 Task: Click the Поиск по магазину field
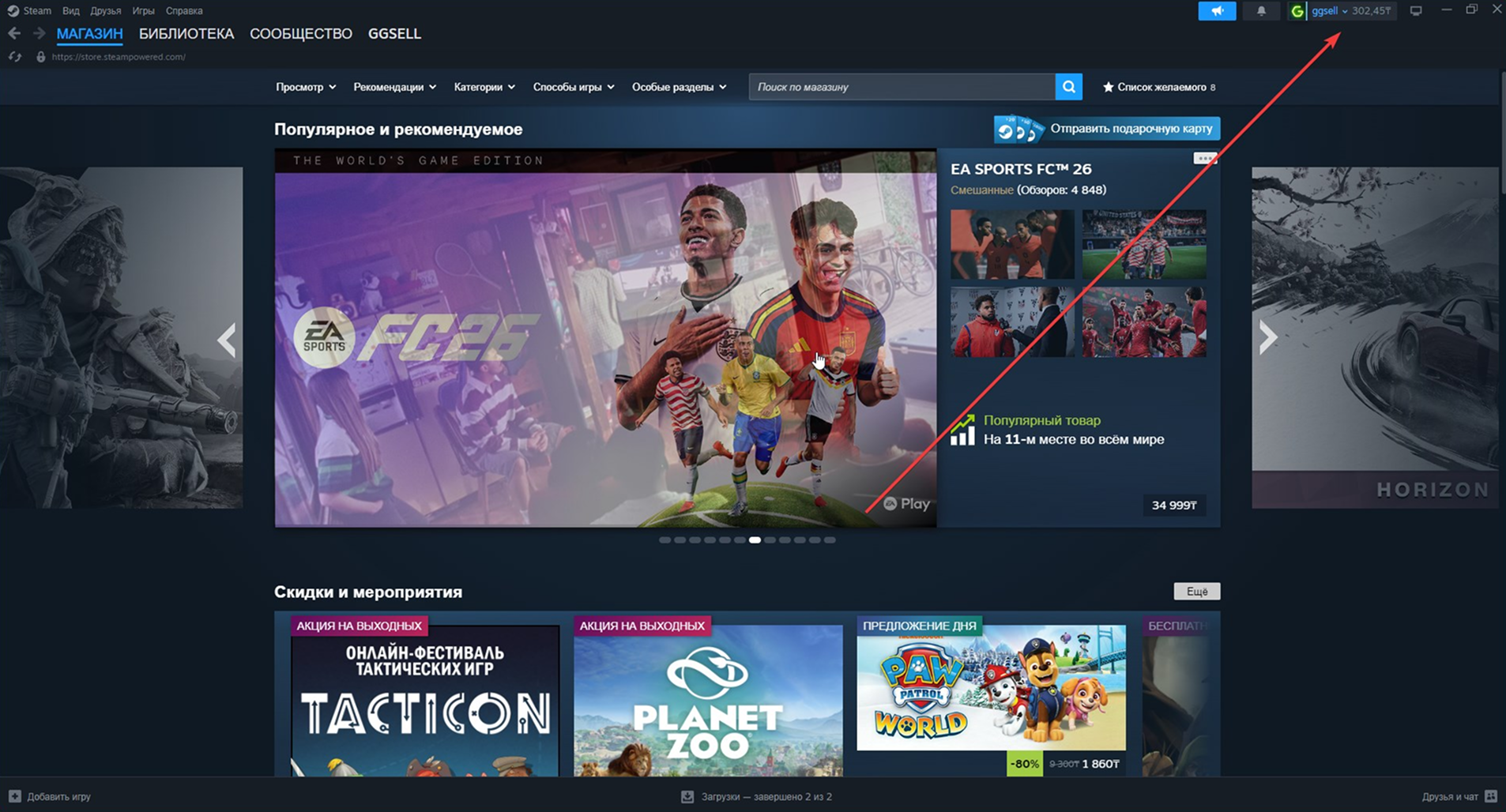coord(902,87)
